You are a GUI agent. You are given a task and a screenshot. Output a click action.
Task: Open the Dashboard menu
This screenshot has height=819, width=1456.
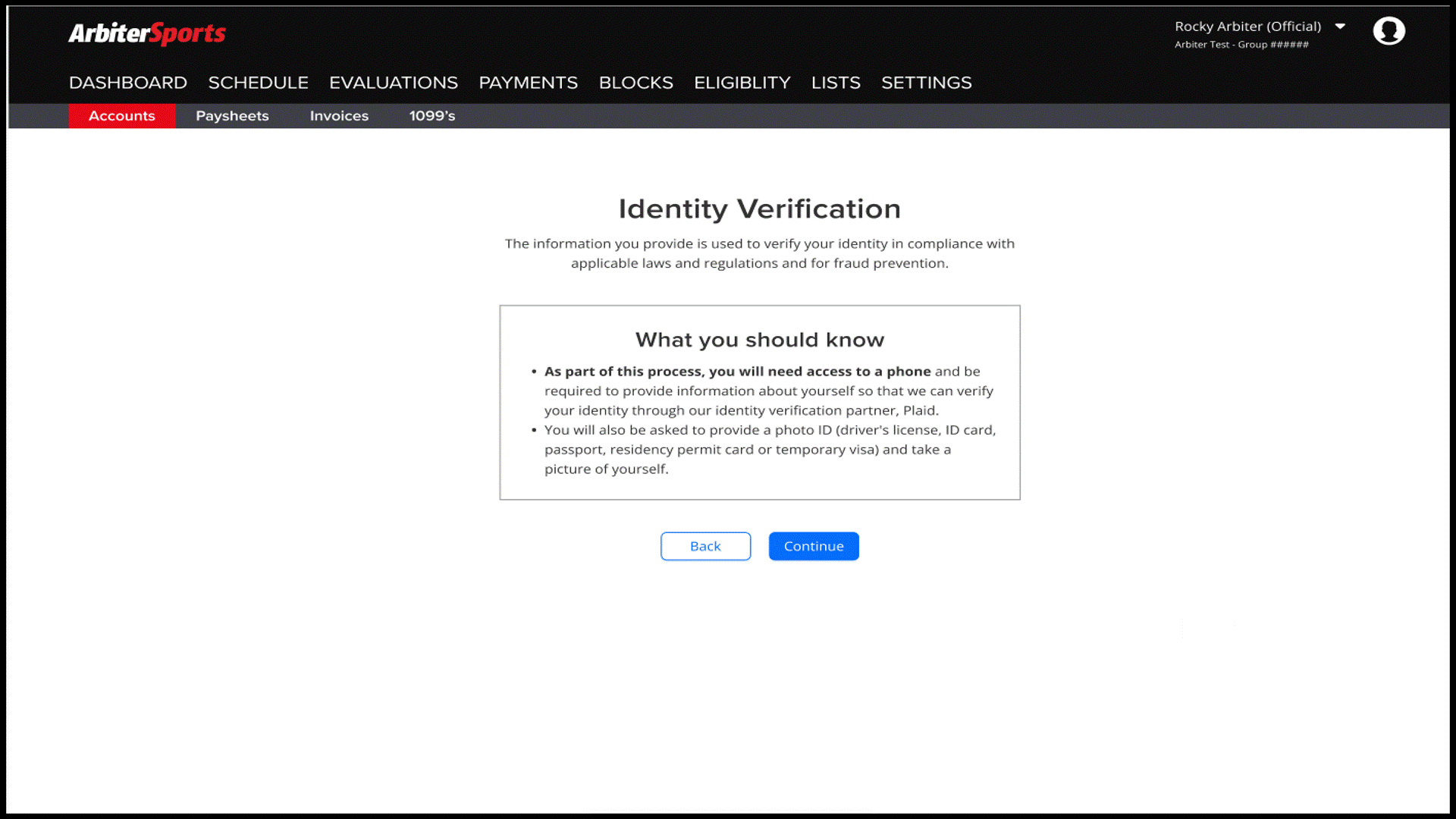(128, 83)
